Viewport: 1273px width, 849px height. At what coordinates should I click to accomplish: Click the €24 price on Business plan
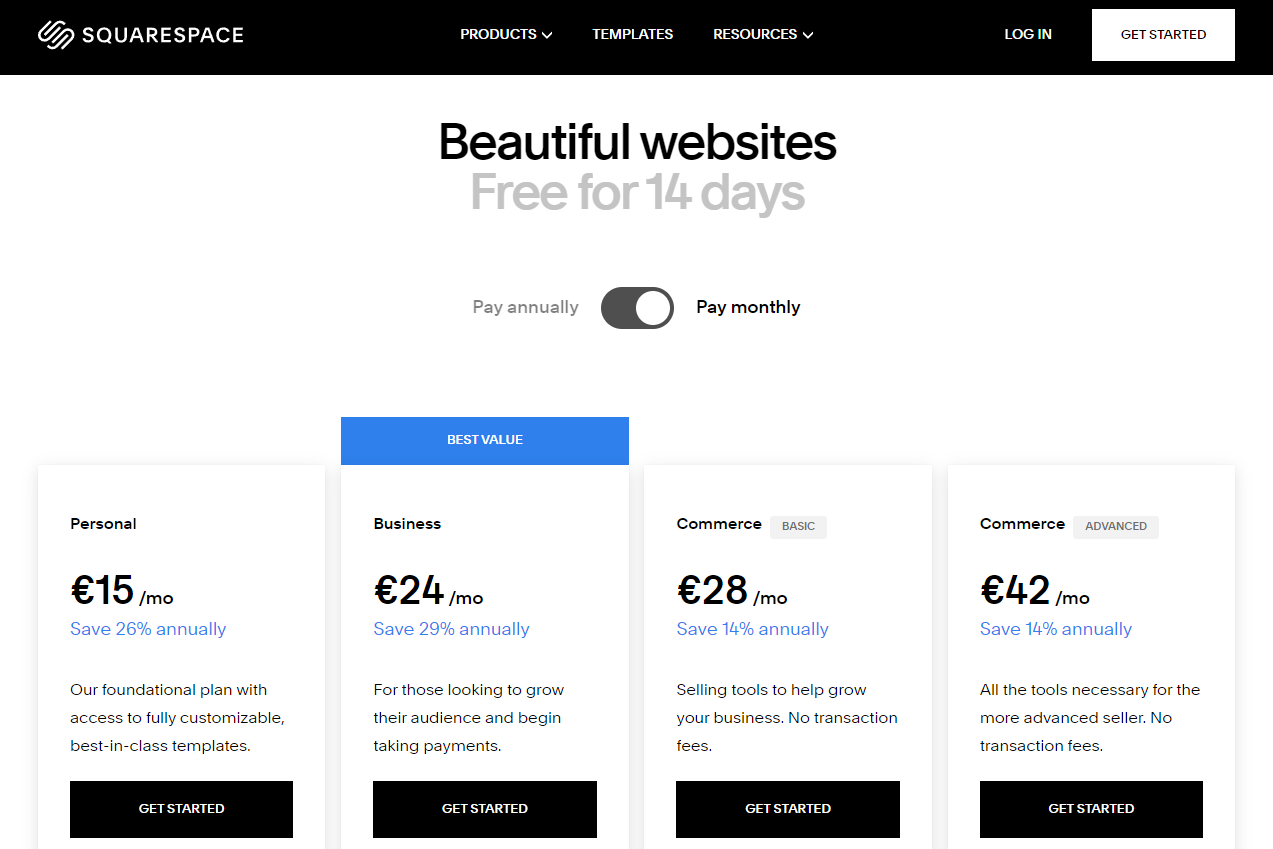point(409,590)
